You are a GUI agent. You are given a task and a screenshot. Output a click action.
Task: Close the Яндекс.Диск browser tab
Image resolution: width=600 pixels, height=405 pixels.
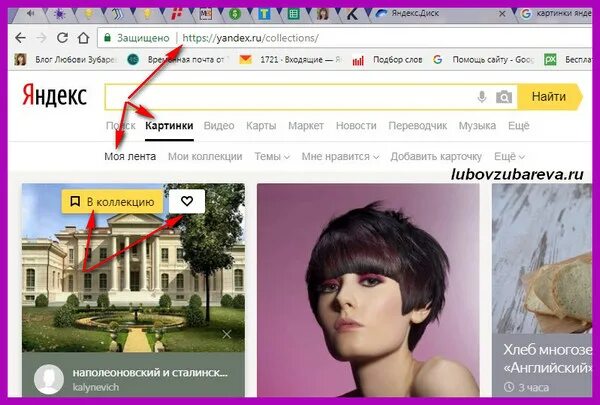(502, 14)
